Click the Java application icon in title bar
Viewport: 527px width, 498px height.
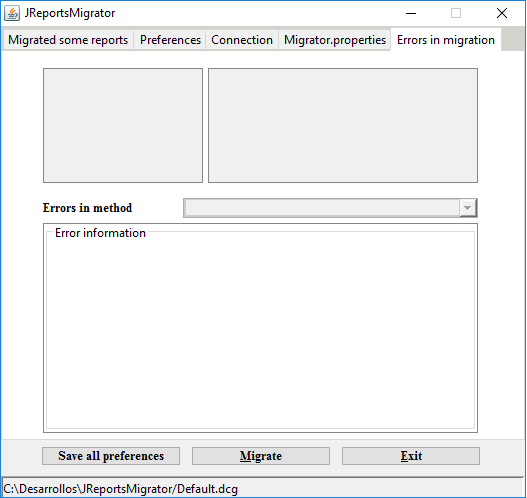tap(12, 13)
